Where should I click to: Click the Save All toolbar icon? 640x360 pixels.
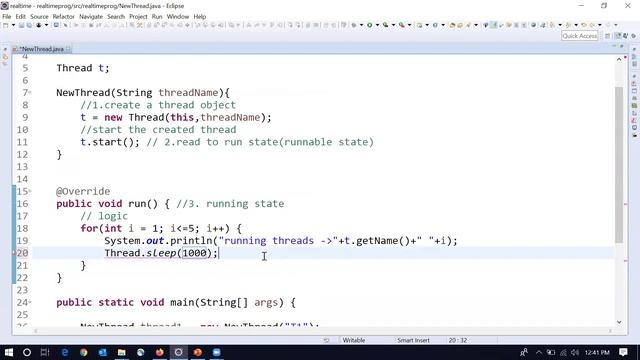29,25
